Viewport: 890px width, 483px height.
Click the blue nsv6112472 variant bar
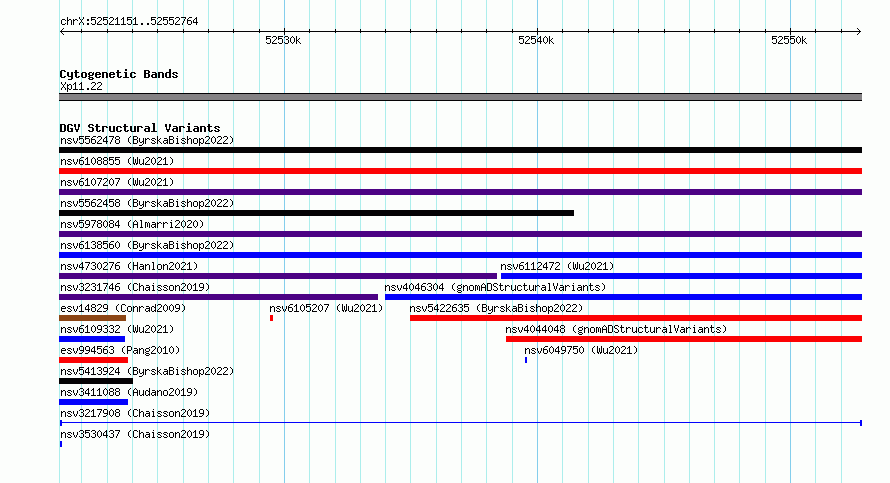(681, 276)
